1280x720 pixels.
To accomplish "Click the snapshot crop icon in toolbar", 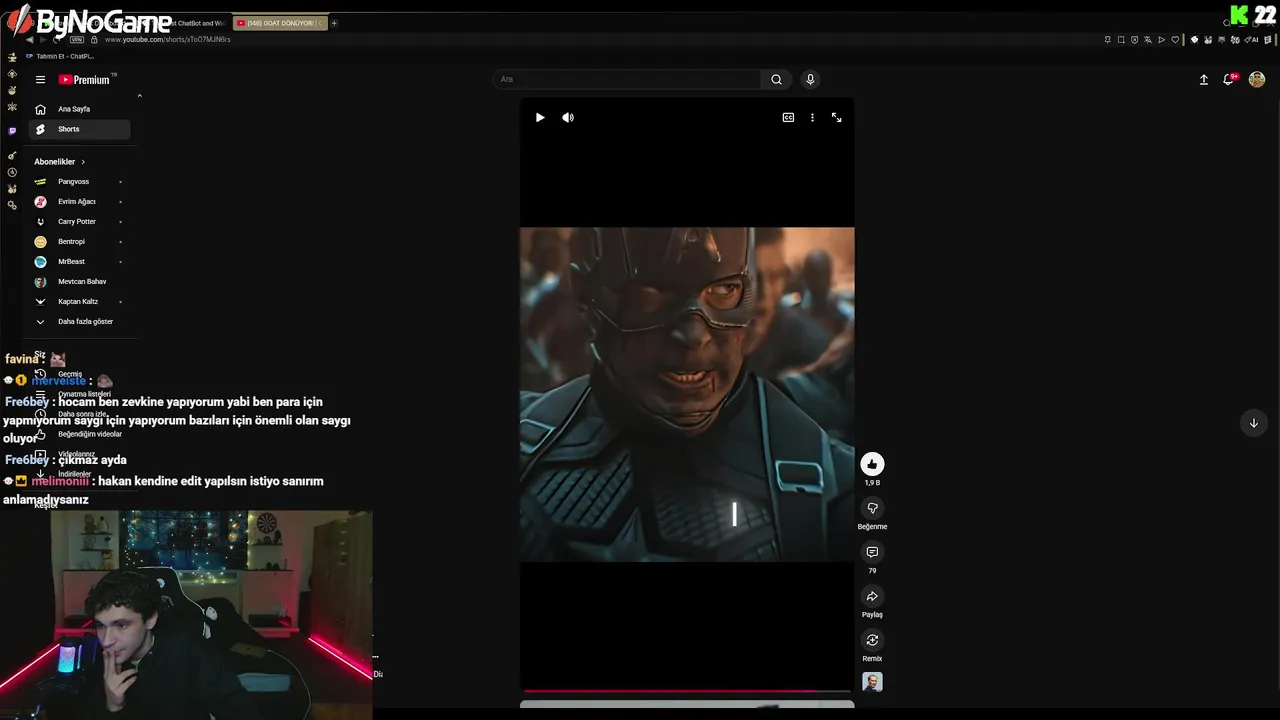I will pos(1121,40).
